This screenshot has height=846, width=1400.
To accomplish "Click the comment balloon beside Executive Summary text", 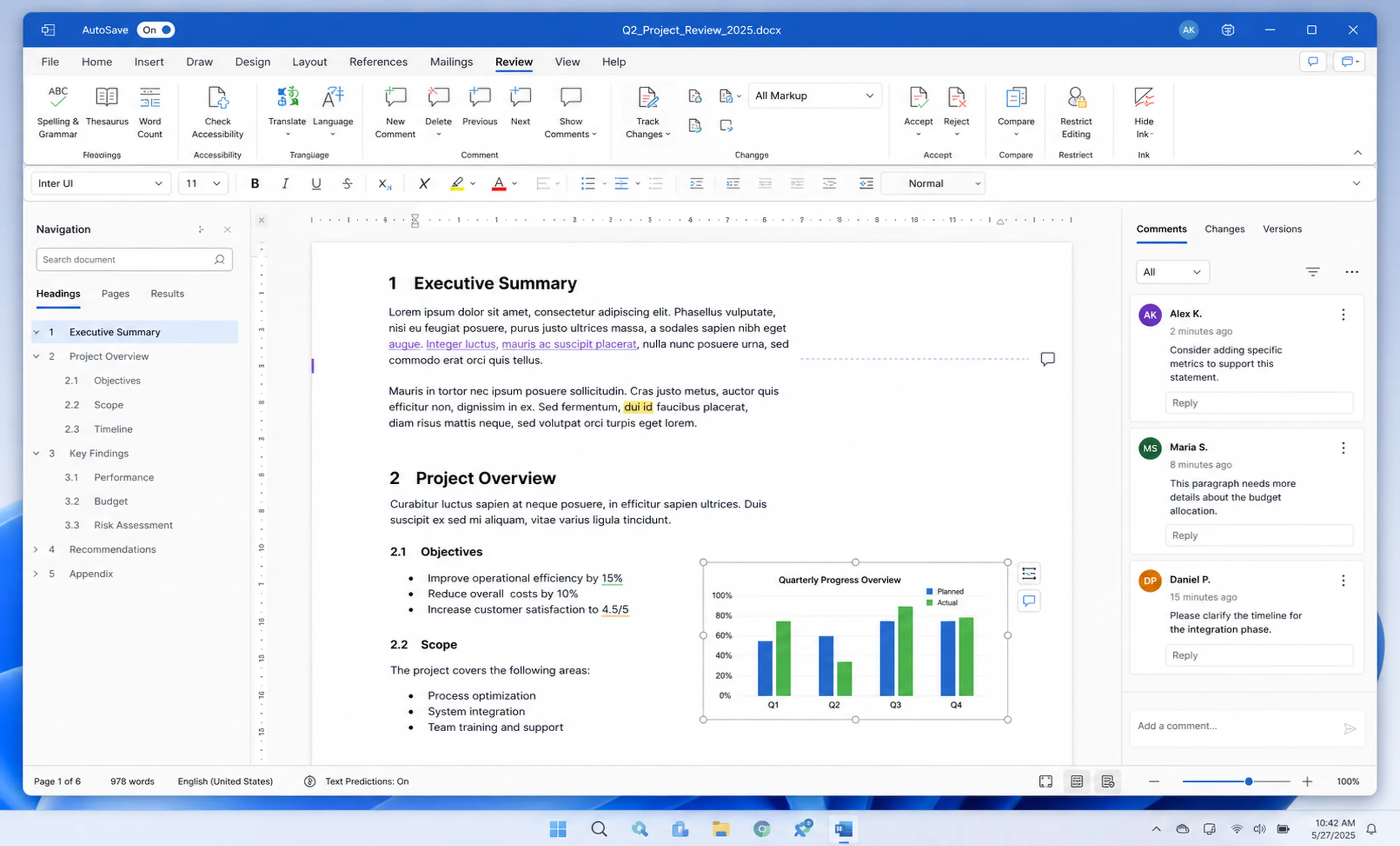I will click(x=1047, y=359).
